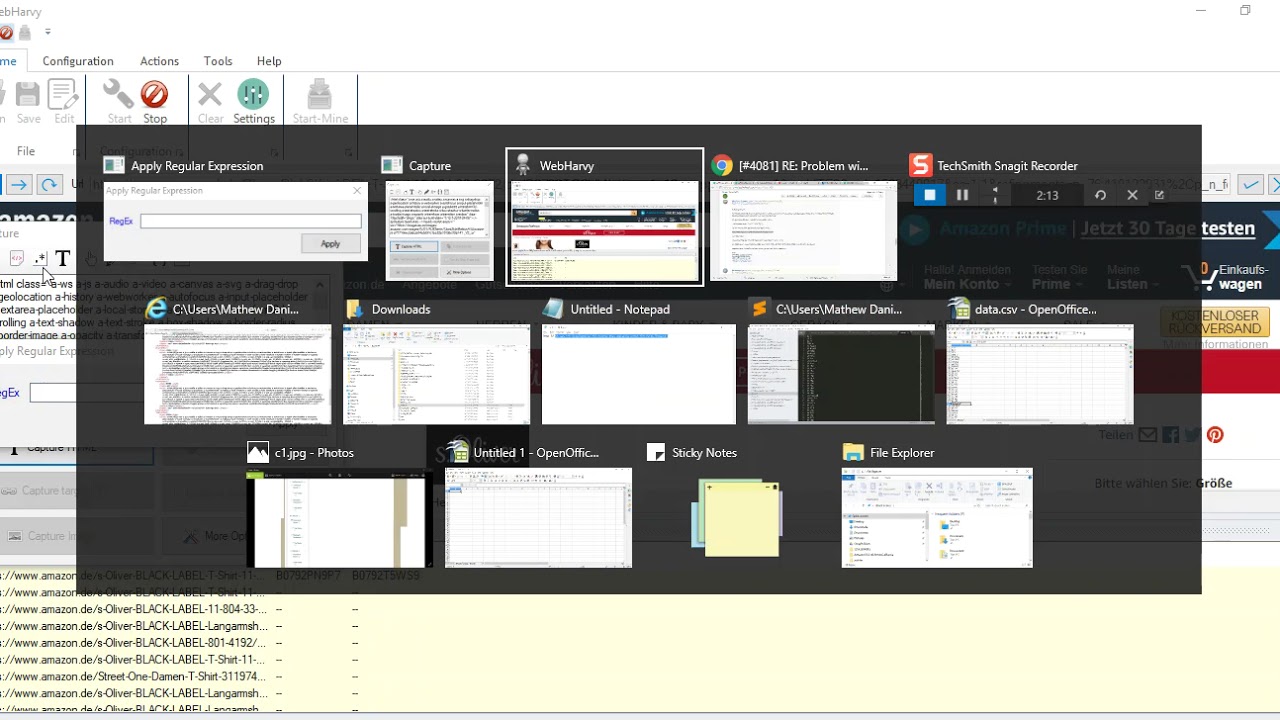Viewport: 1280px width, 720px height.
Task: Stop the configuration with the Stop icon
Action: click(154, 95)
